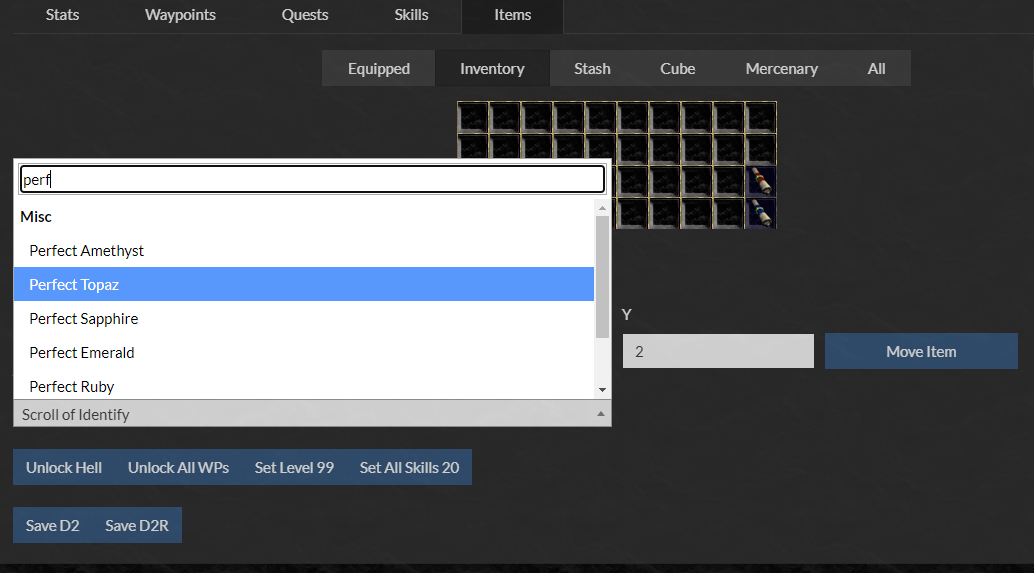Screen dimensions: 1034x573
Task: Show All items view
Action: [876, 69]
